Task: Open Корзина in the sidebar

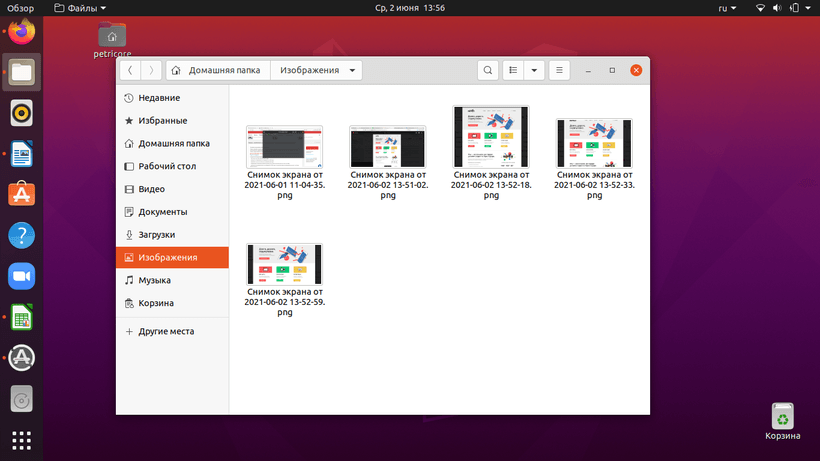Action: 156,303
